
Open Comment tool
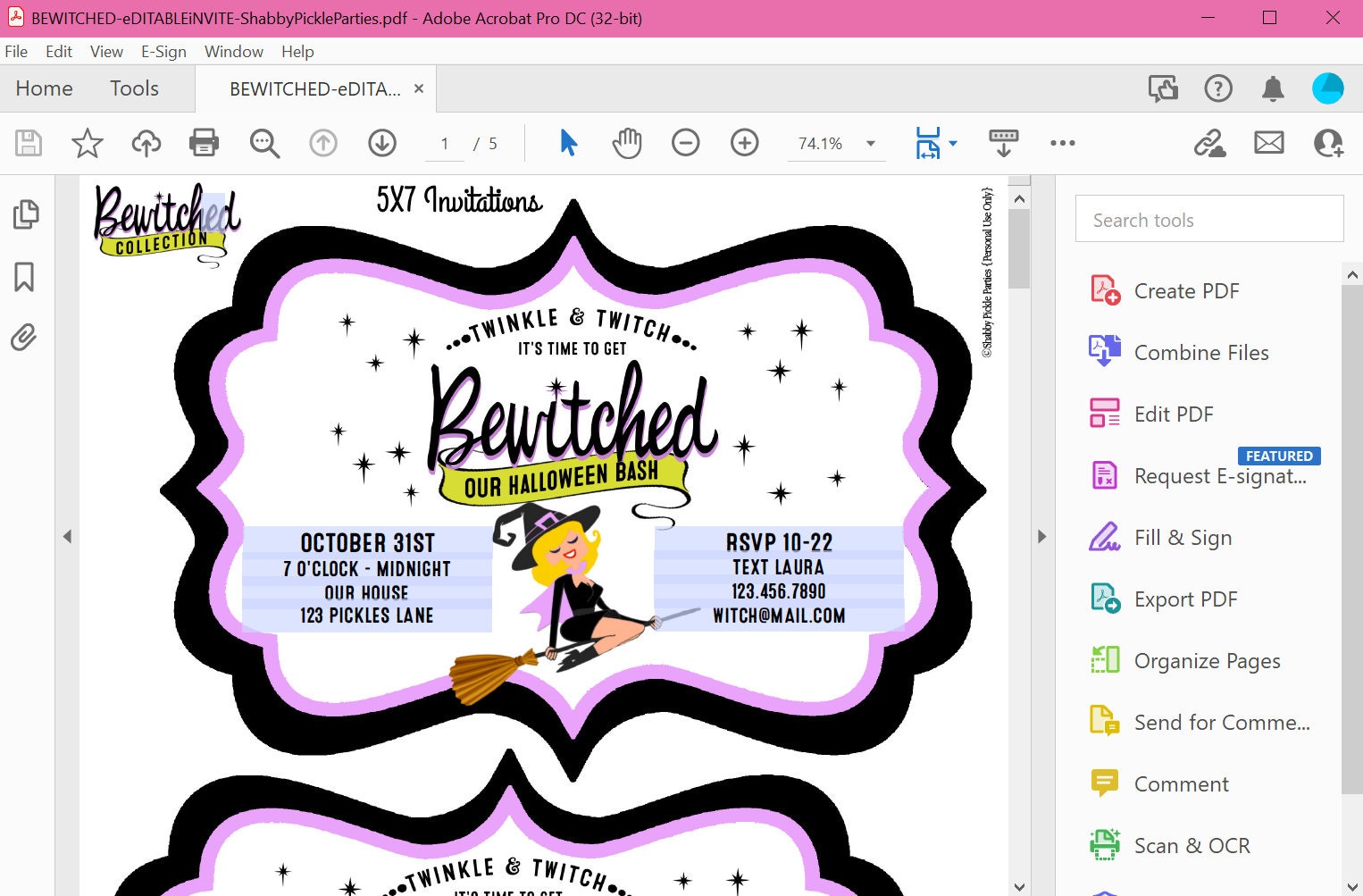[1159, 784]
